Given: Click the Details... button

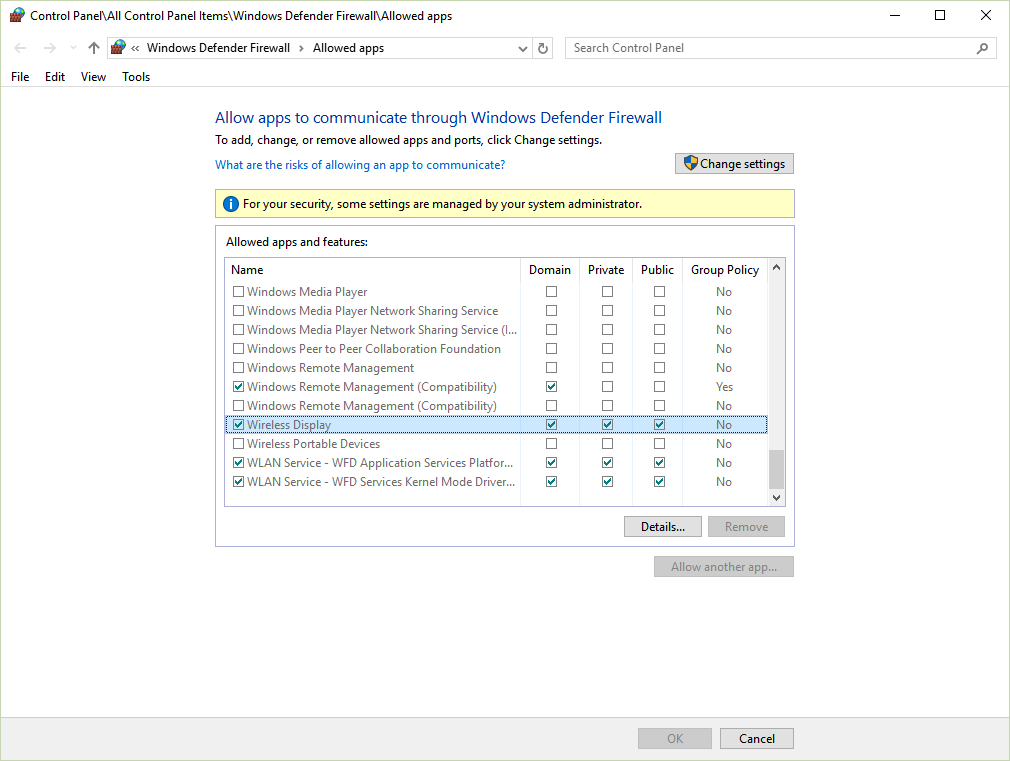Looking at the screenshot, I should click(663, 526).
